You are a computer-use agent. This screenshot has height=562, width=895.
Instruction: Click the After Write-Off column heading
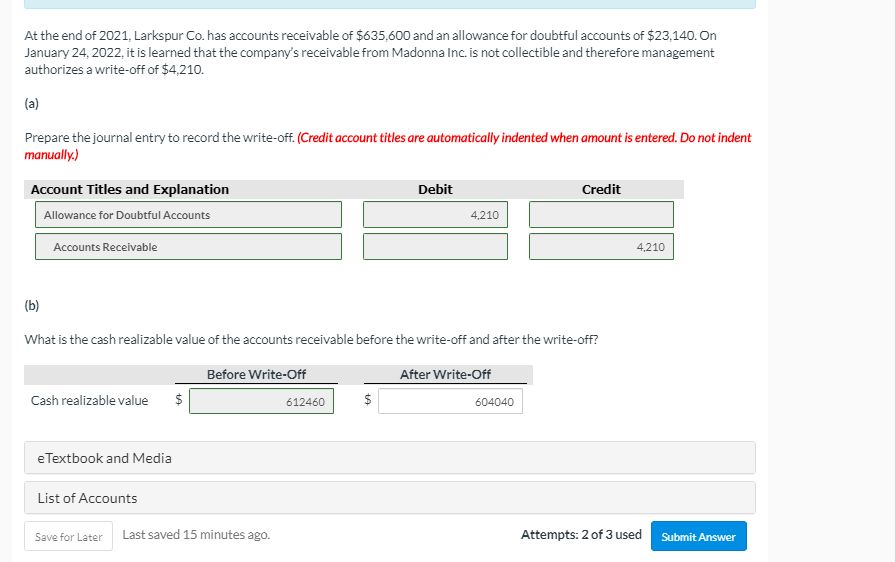(x=445, y=374)
